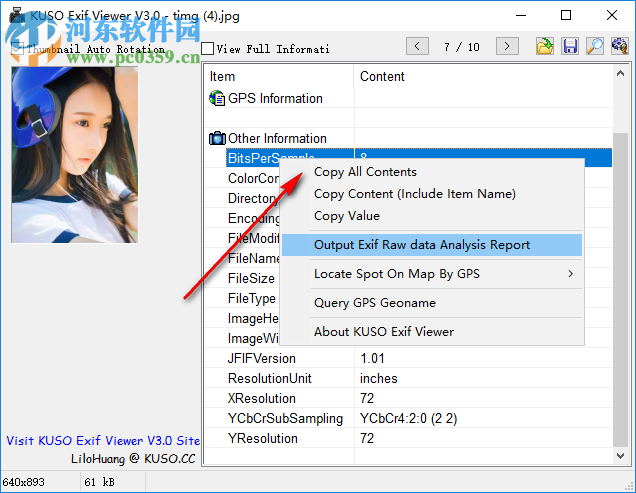
Task: Go to previous image arrow button
Action: (417, 46)
